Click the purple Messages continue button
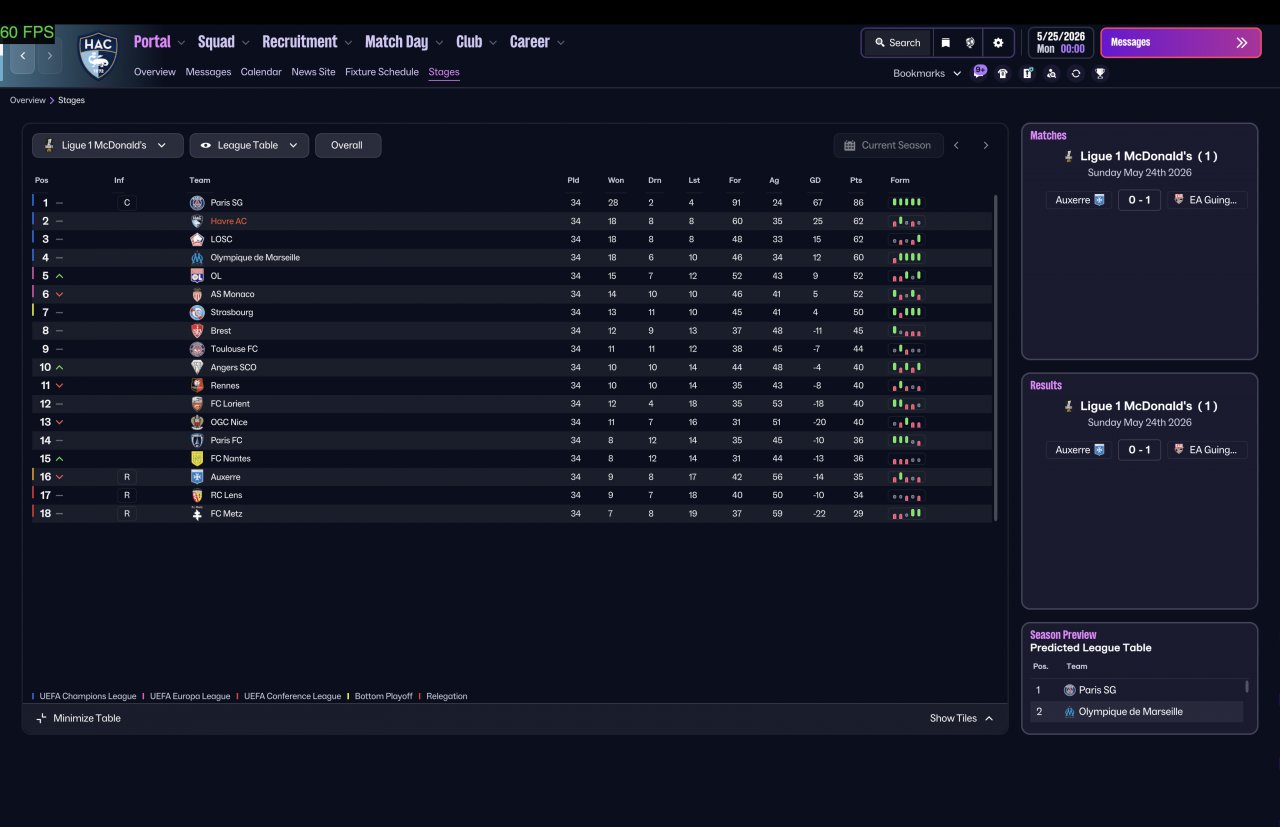The image size is (1280, 827). [x=1181, y=43]
